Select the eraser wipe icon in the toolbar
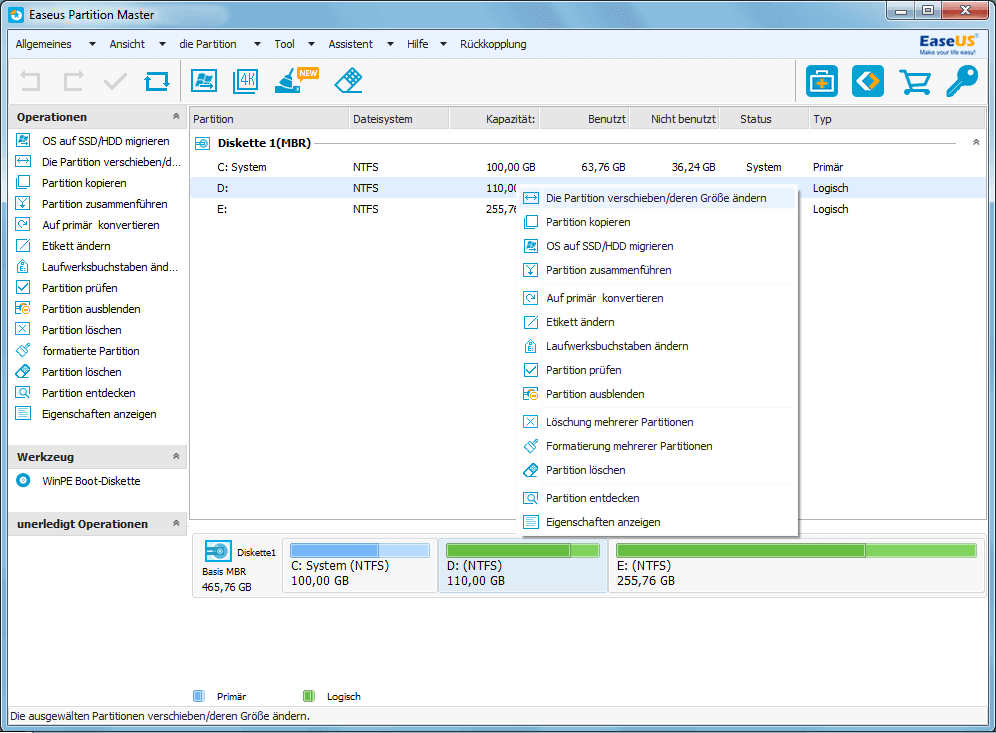Image resolution: width=996 pixels, height=733 pixels. (348, 81)
